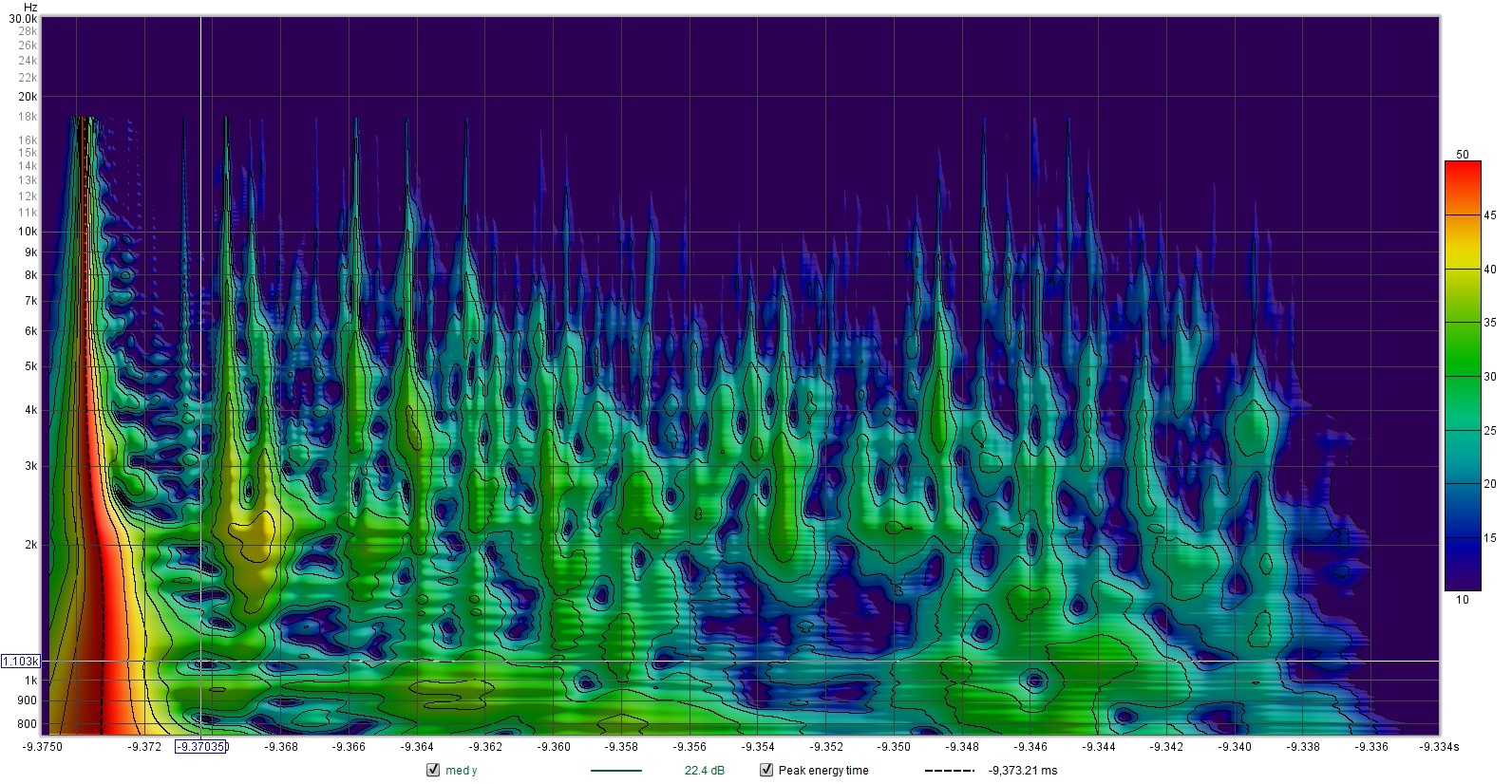Click the -9.354 time axis label

coord(758,747)
